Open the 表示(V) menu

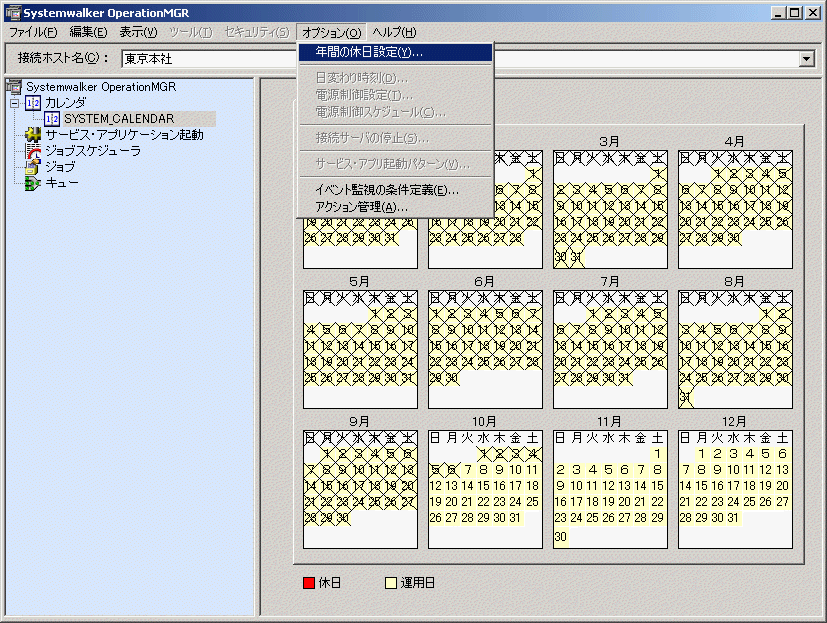pyautogui.click(x=138, y=32)
